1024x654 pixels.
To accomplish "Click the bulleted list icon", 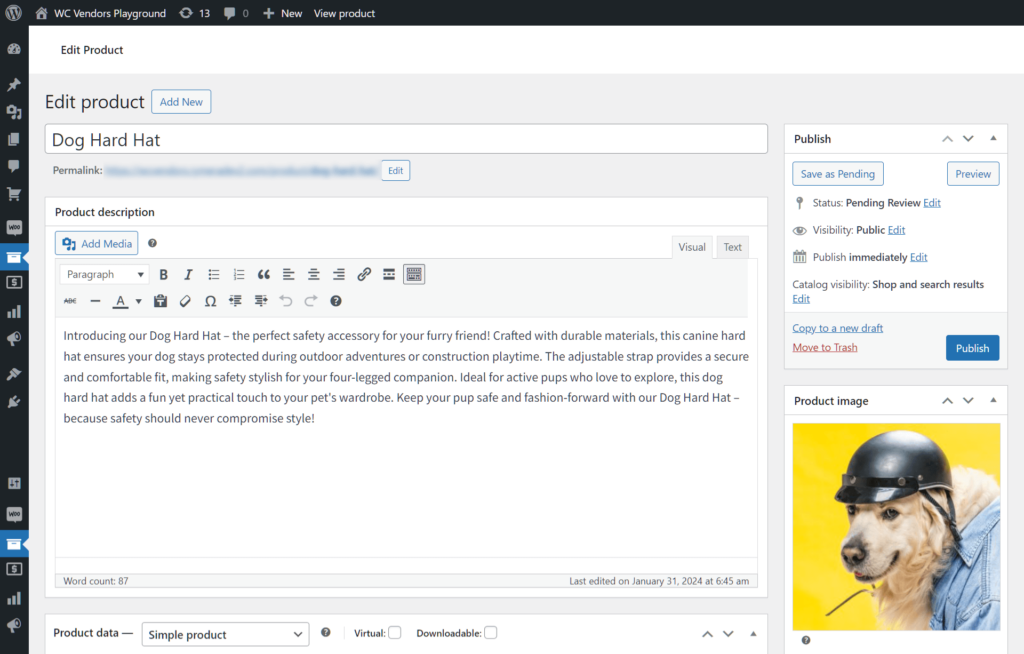I will [213, 274].
